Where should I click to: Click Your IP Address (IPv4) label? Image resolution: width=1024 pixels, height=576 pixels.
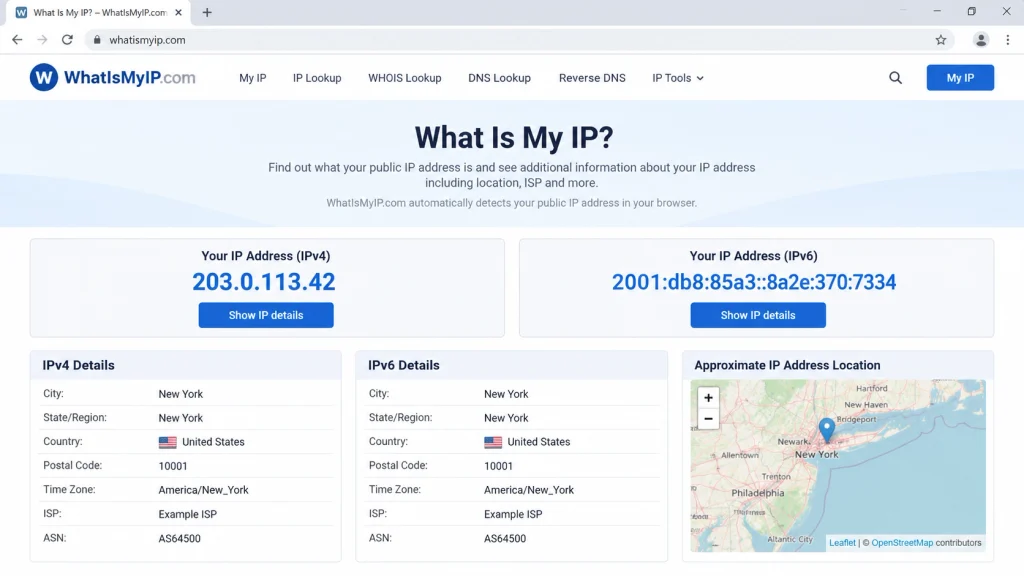coord(266,256)
